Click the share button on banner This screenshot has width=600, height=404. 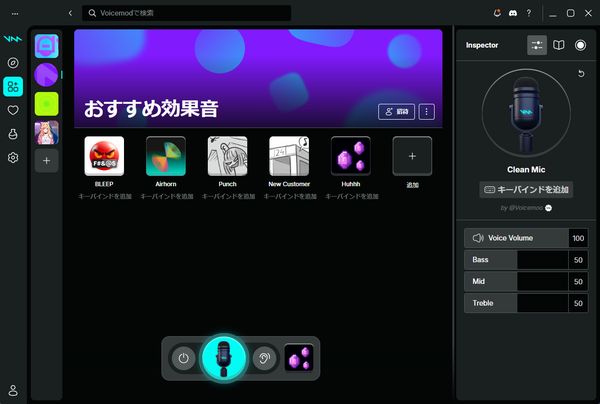coord(396,112)
